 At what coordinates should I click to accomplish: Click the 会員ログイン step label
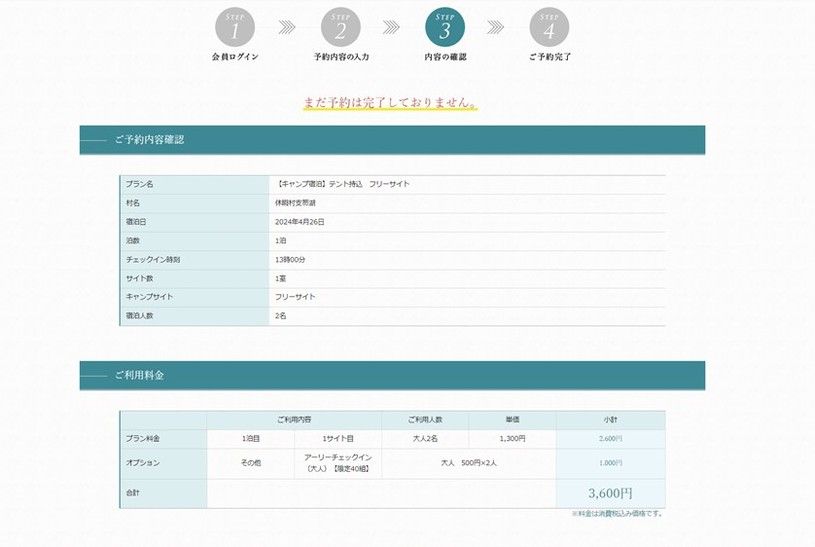coord(235,57)
